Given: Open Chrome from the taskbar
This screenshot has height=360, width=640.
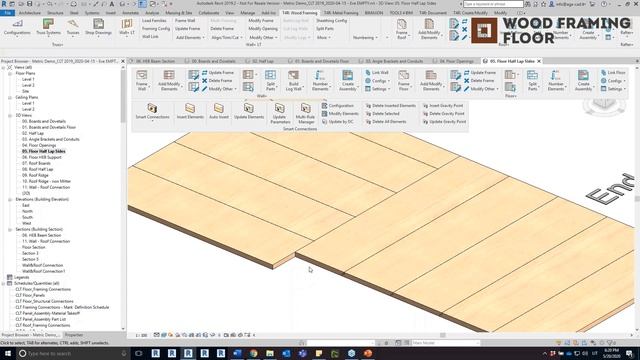Looking at the screenshot, I should [x=253, y=353].
